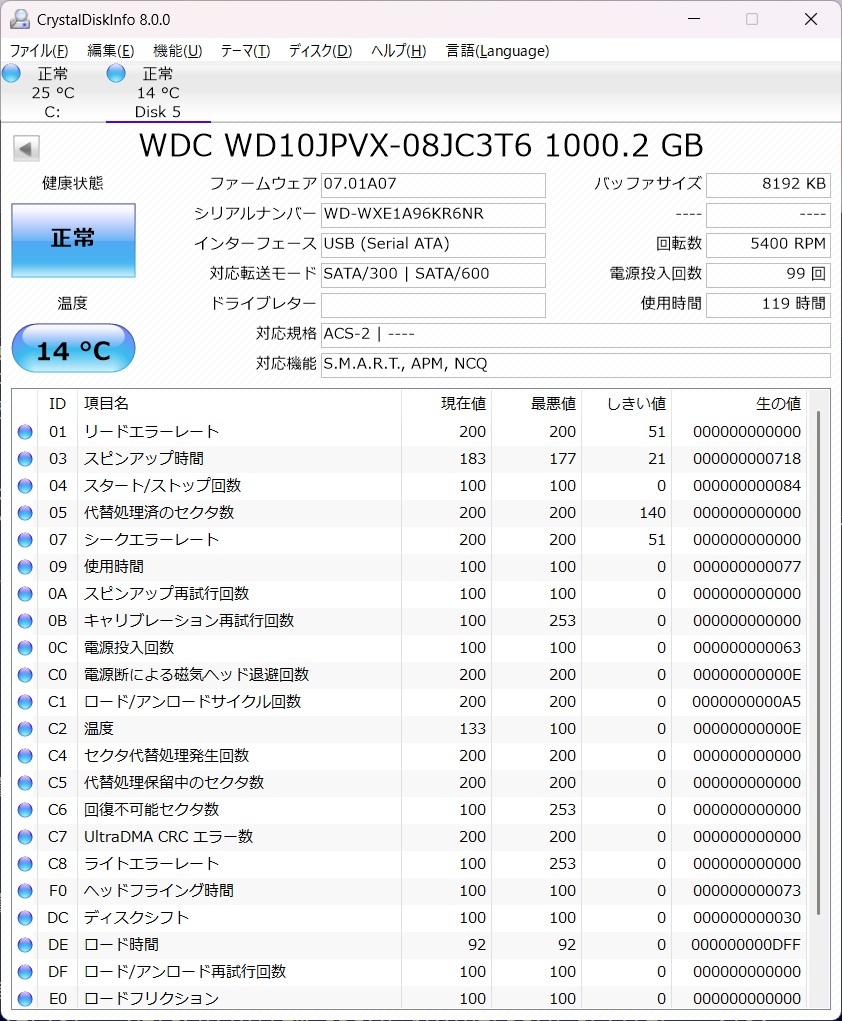
Task: Open the 機能(U) menu
Action: (x=177, y=51)
